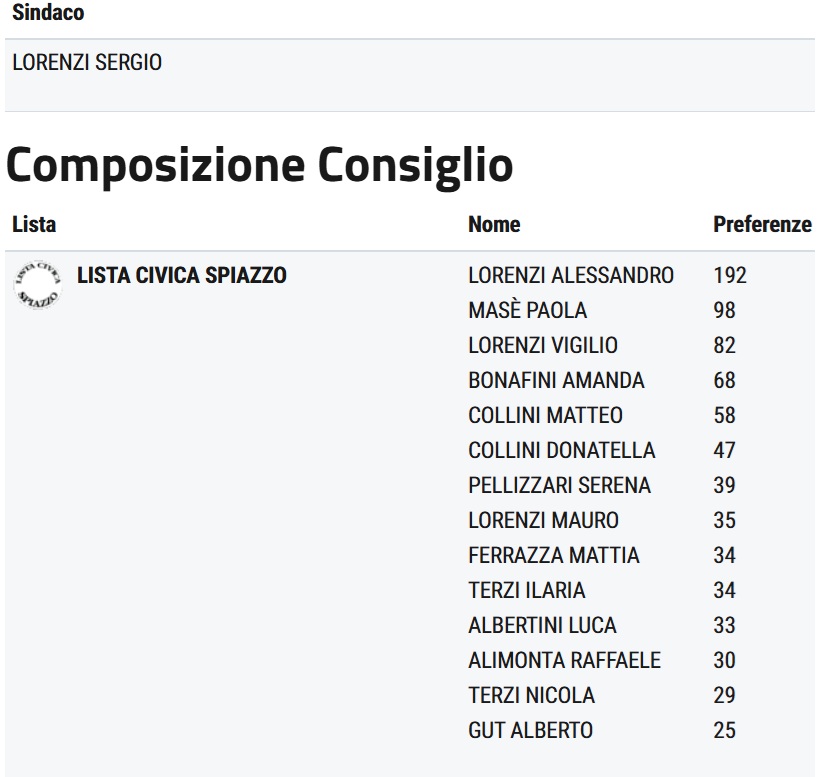The height and width of the screenshot is (777, 818).
Task: Click on LORENZI VIGILIO's name
Action: pos(543,345)
